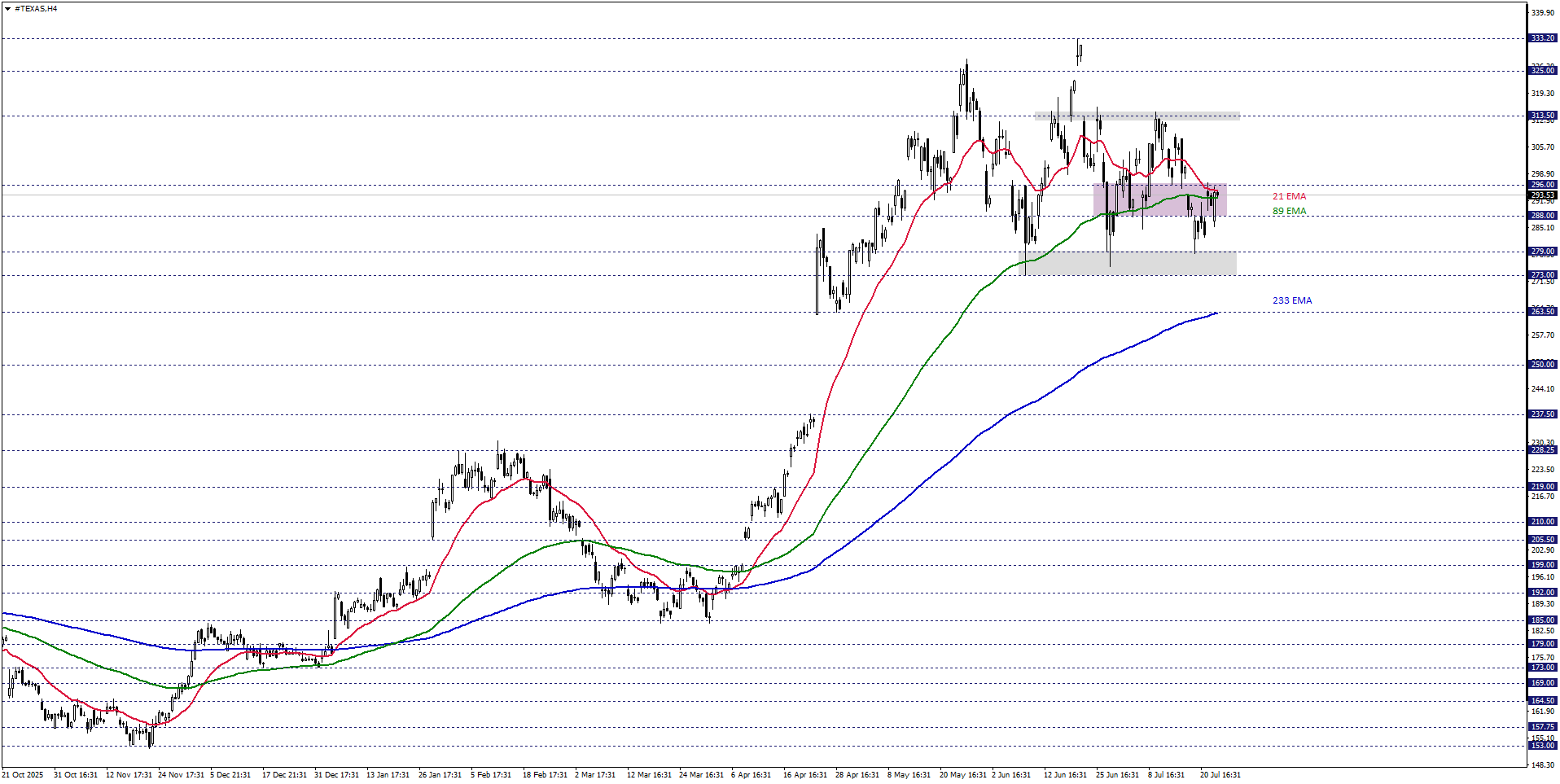Click the 153.00 price level tag

1542,746
